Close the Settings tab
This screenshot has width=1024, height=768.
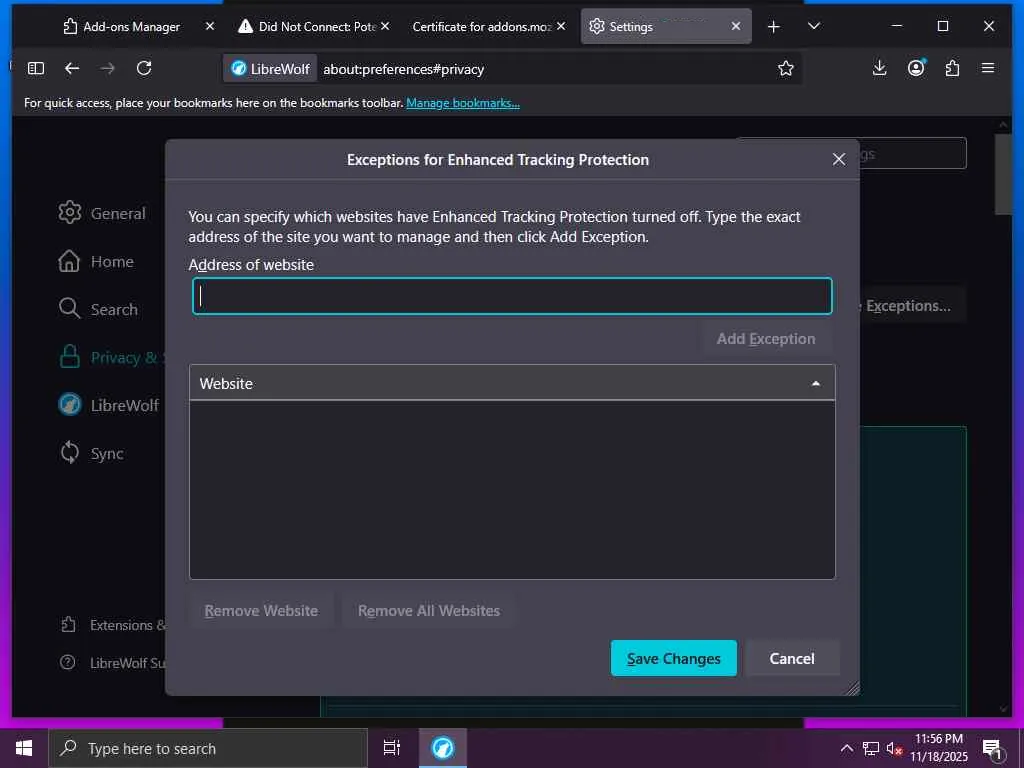pyautogui.click(x=736, y=26)
